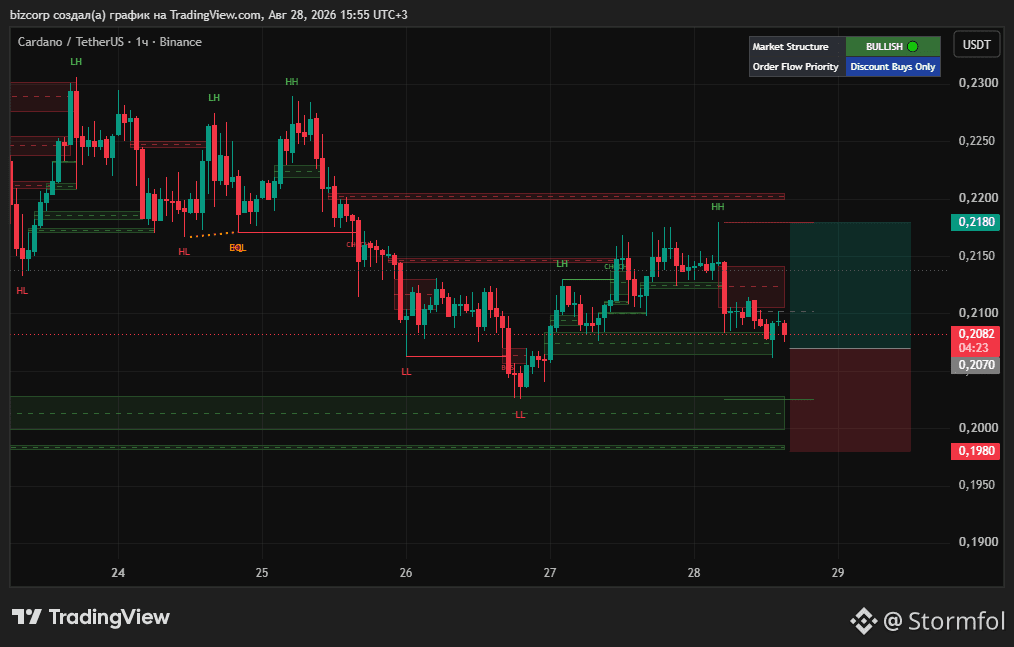Image resolution: width=1014 pixels, height=647 pixels.
Task: Click date 29 on the time axis
Action: click(838, 573)
